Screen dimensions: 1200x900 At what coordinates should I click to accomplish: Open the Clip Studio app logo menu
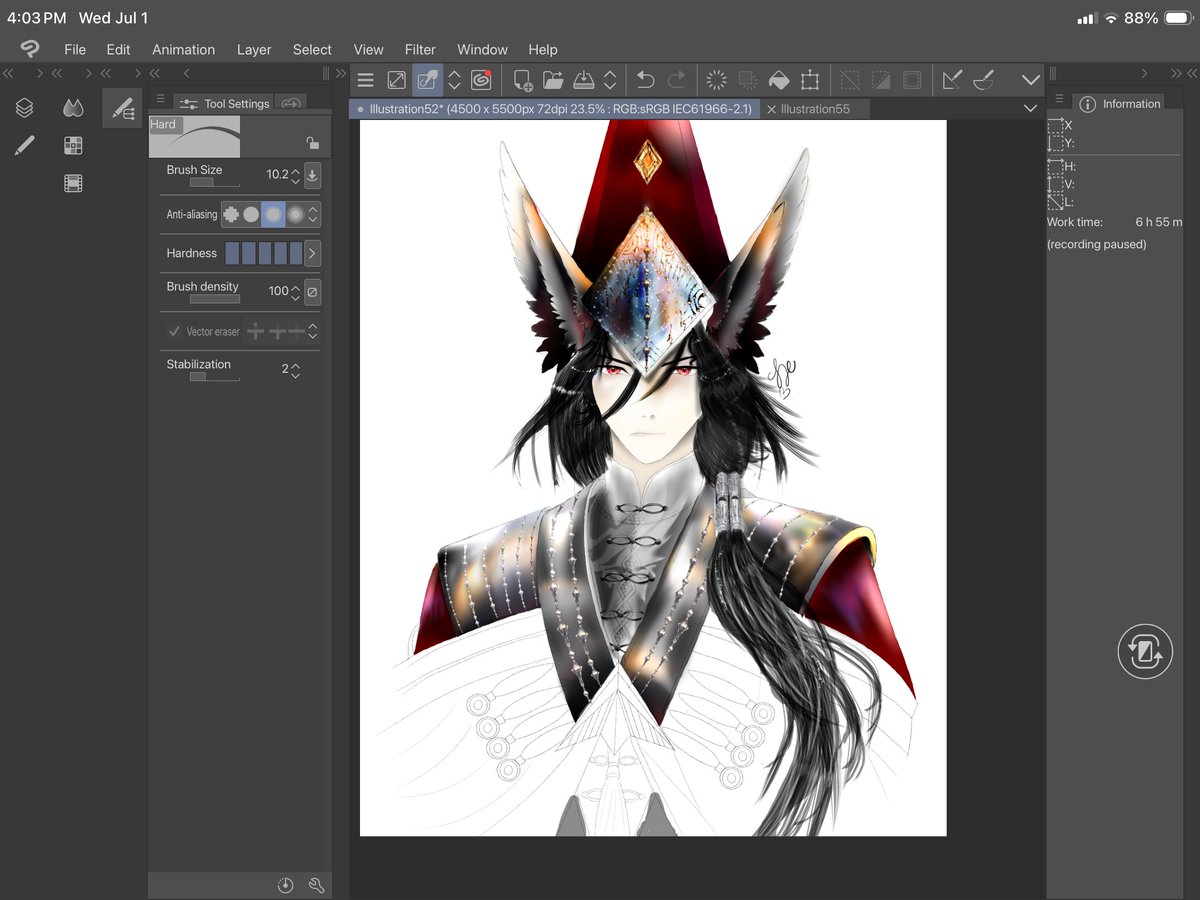pyautogui.click(x=30, y=49)
